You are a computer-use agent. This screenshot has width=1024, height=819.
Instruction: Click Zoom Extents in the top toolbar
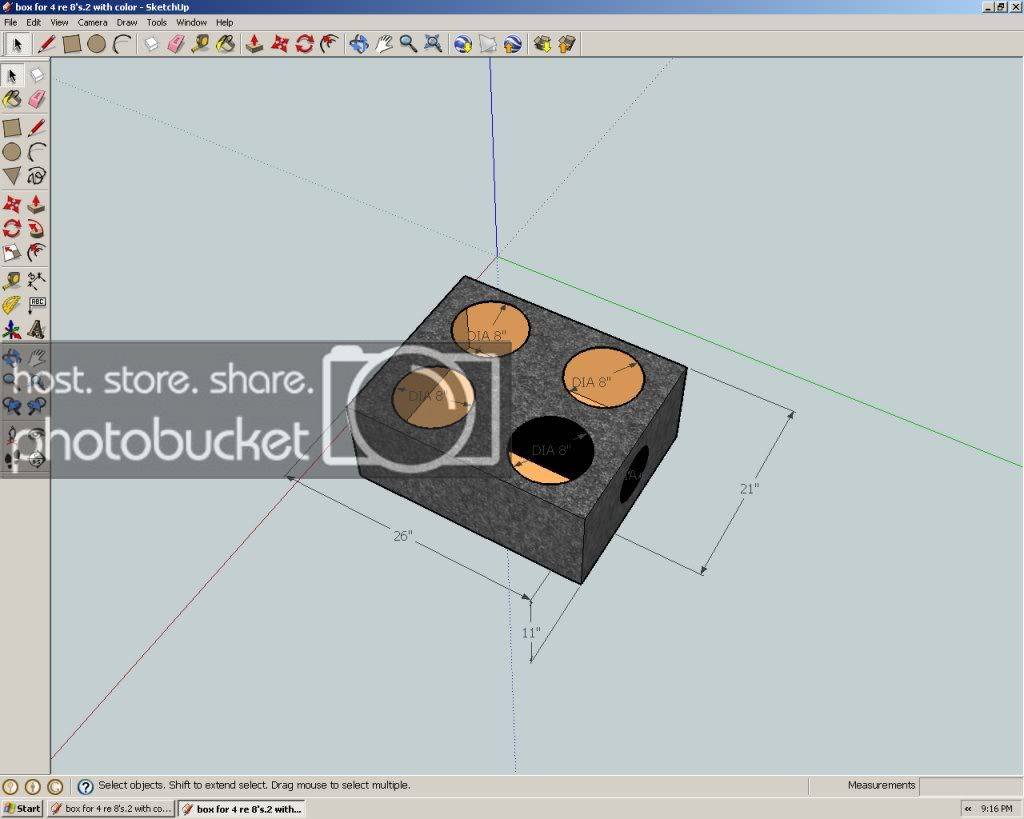click(x=433, y=44)
